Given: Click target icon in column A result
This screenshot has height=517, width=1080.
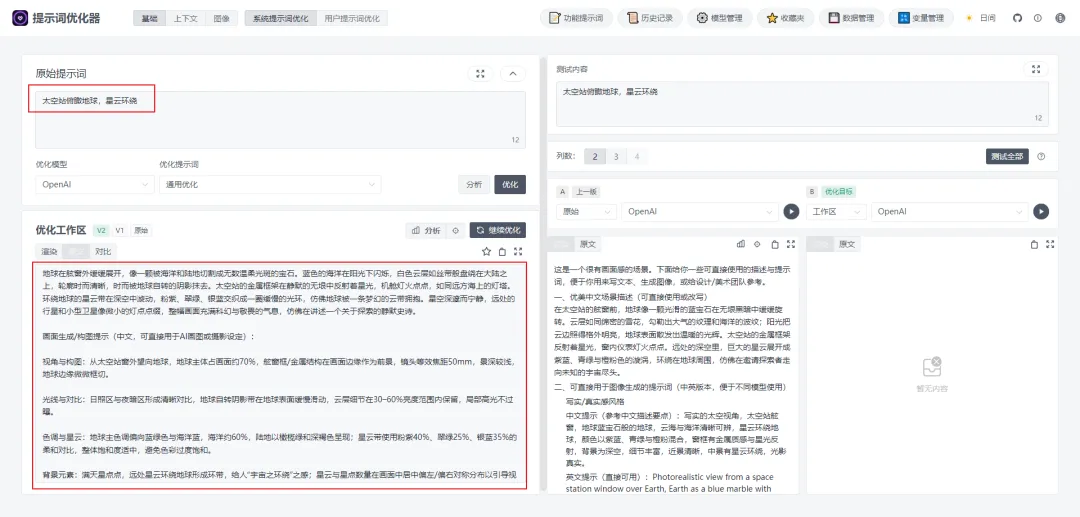Looking at the screenshot, I should click(758, 244).
